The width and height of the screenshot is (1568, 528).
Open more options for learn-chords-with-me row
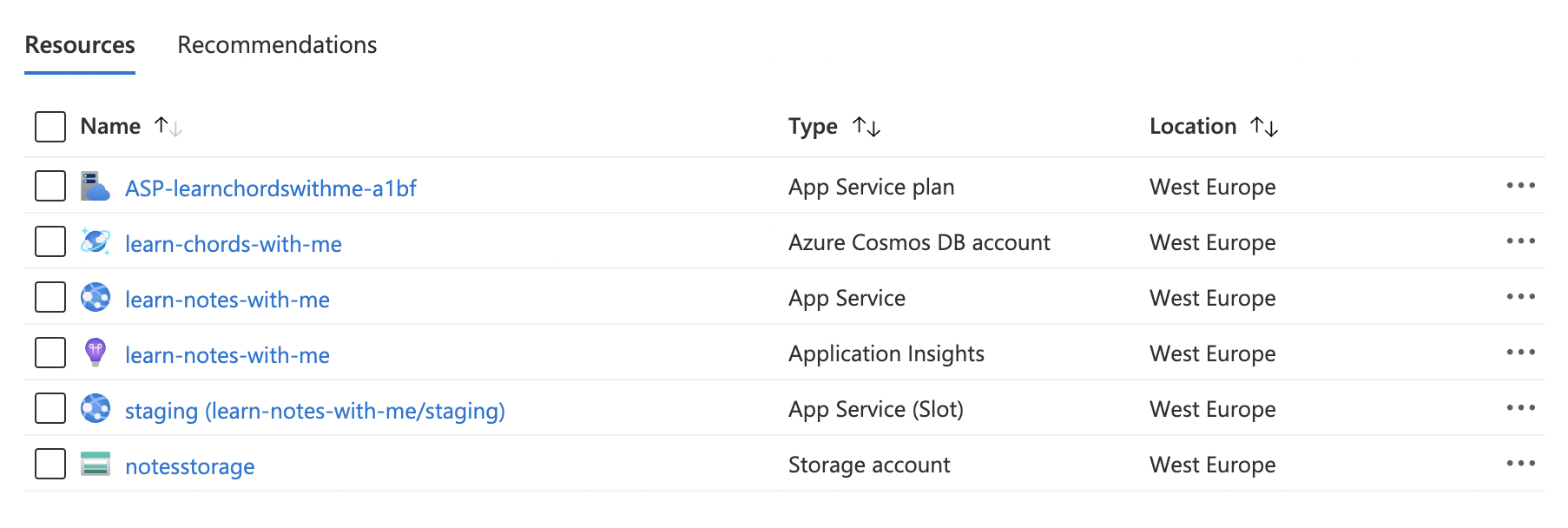pos(1520,241)
